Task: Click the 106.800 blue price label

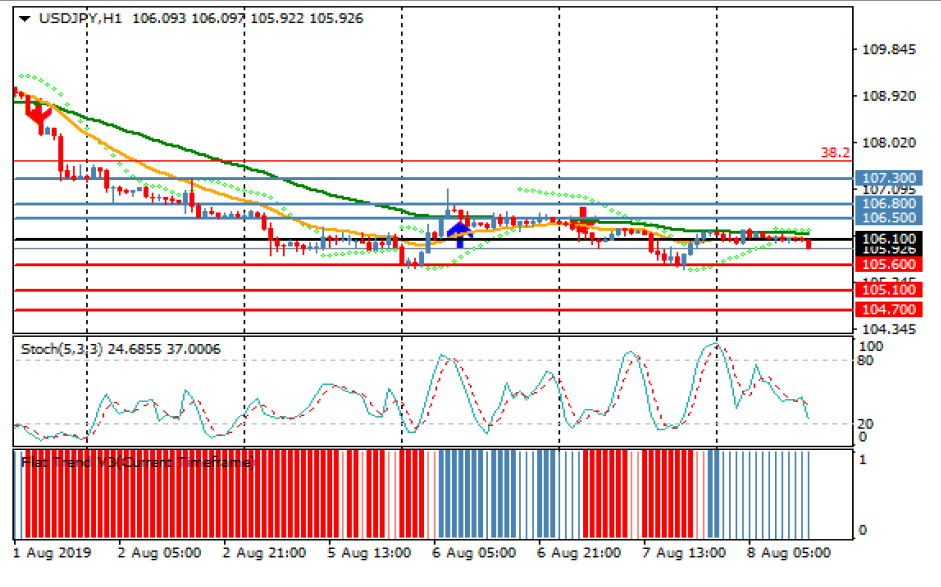Action: pos(888,203)
